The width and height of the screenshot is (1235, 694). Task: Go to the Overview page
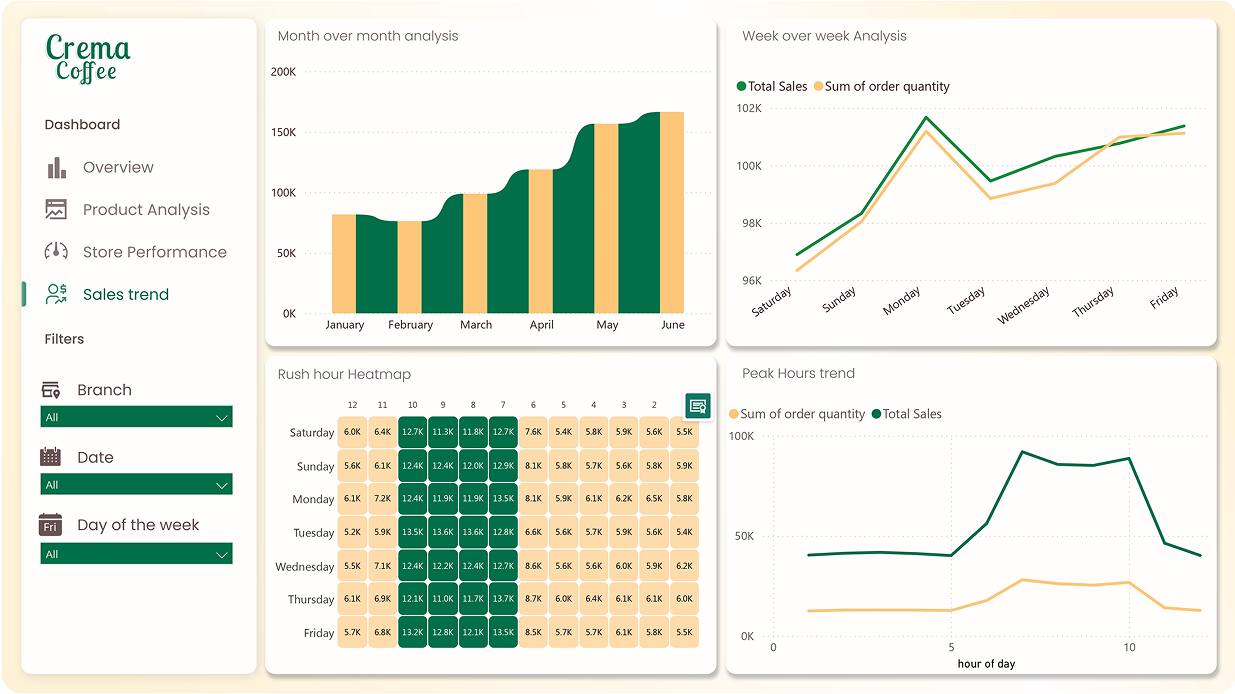[118, 167]
